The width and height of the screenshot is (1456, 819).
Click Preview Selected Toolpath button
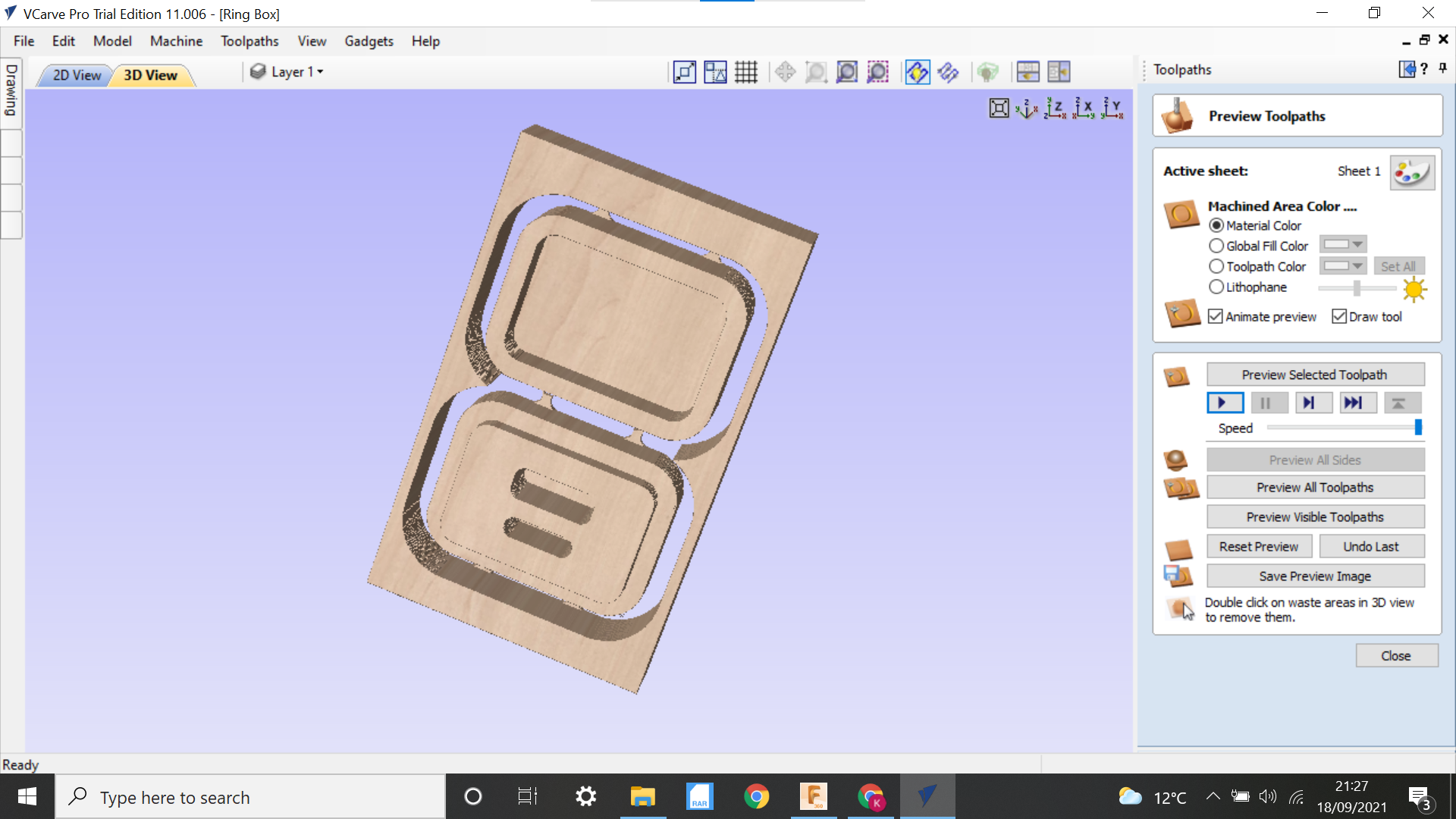1315,375
